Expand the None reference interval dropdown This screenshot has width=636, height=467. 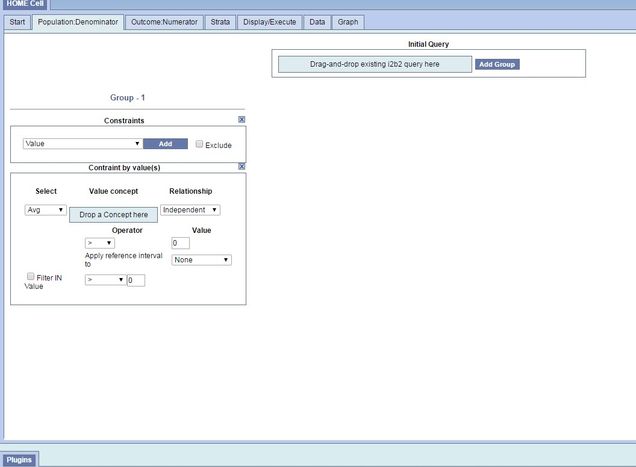pyautogui.click(x=201, y=260)
